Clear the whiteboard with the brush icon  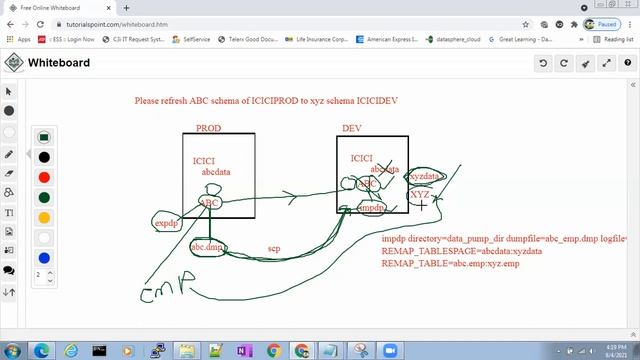pos(585,63)
